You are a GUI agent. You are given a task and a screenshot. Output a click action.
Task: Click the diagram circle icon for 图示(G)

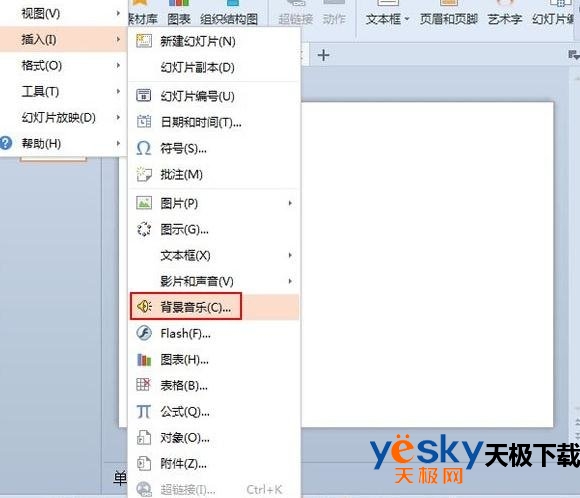tap(144, 229)
